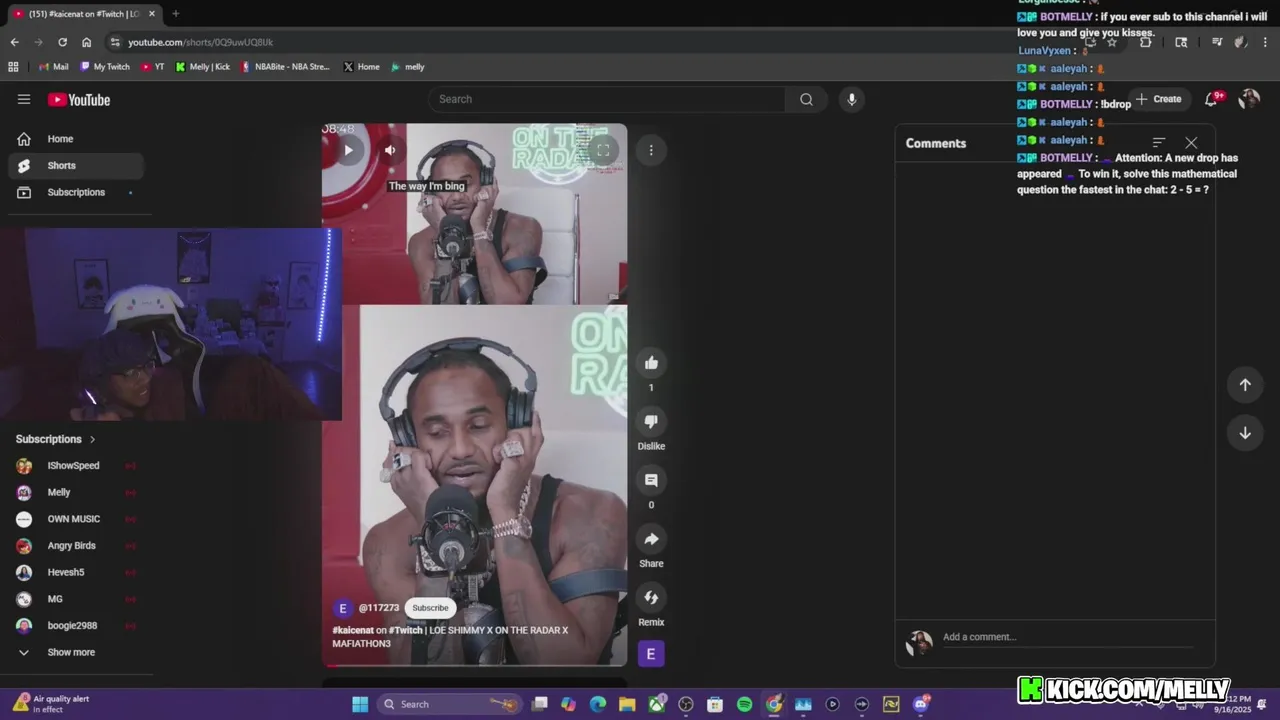Click the browser home icon
1280x720 pixels.
(86, 42)
